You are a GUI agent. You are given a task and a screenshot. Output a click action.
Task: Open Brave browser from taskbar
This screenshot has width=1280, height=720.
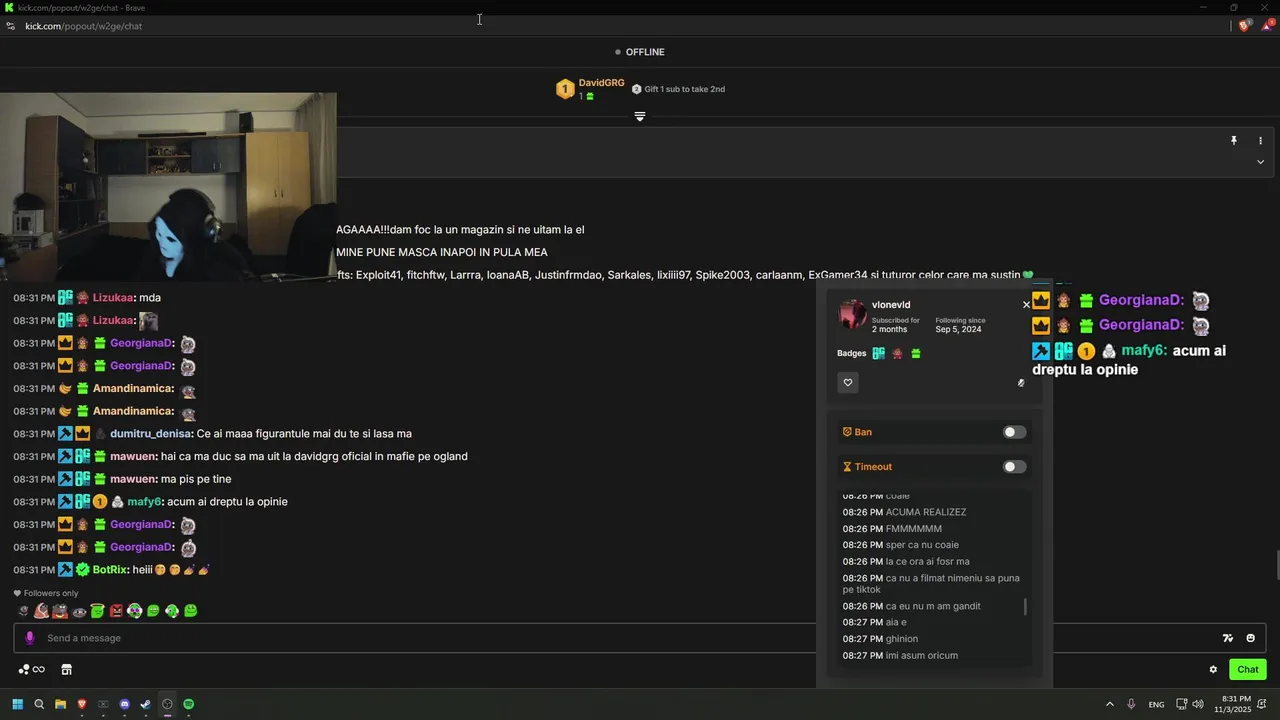(x=82, y=704)
